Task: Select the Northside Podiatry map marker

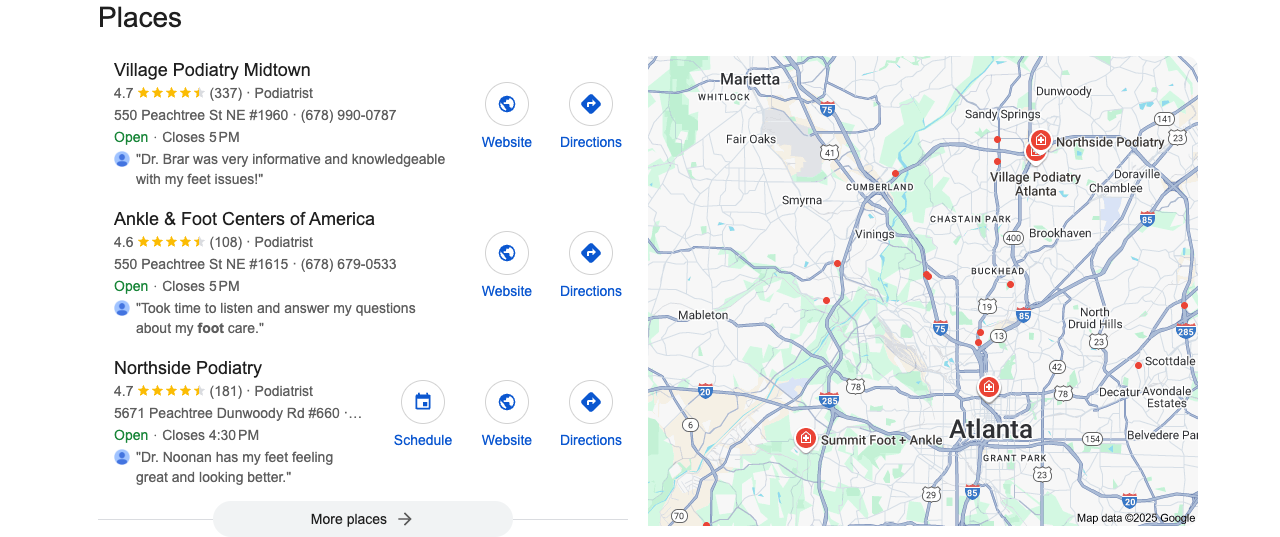Action: coord(1041,139)
